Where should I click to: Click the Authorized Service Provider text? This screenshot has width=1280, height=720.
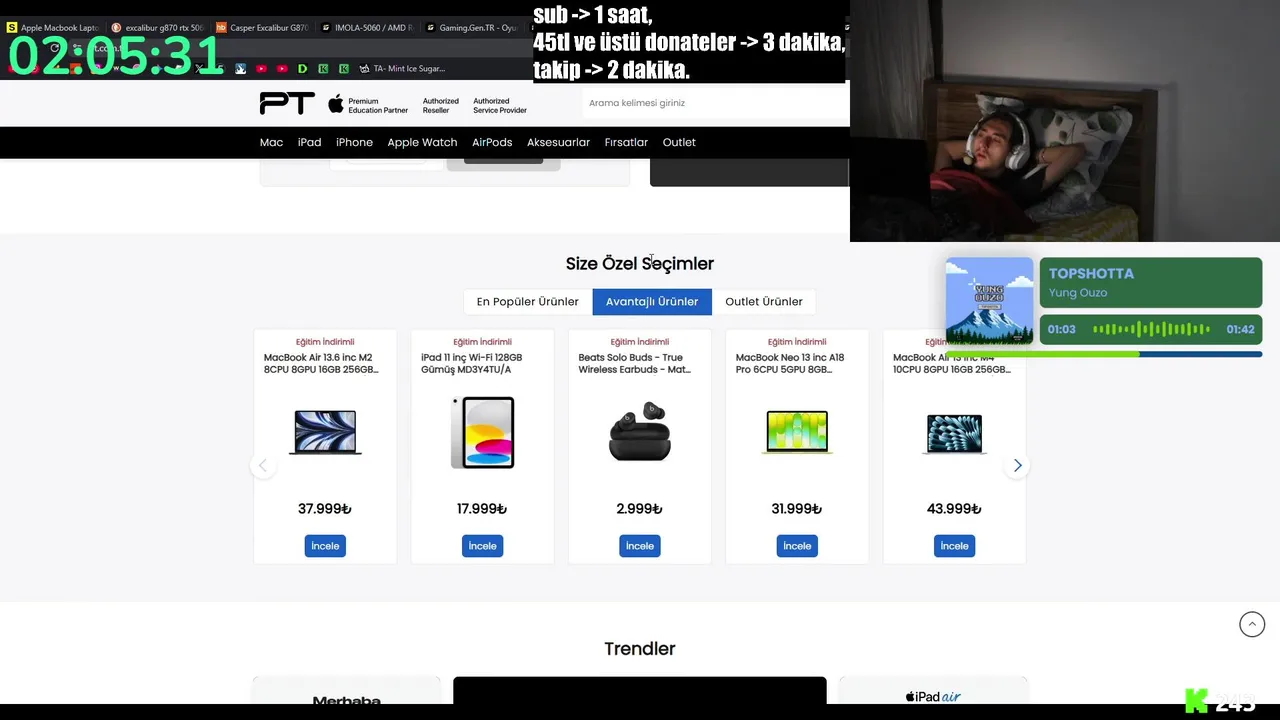(500, 105)
